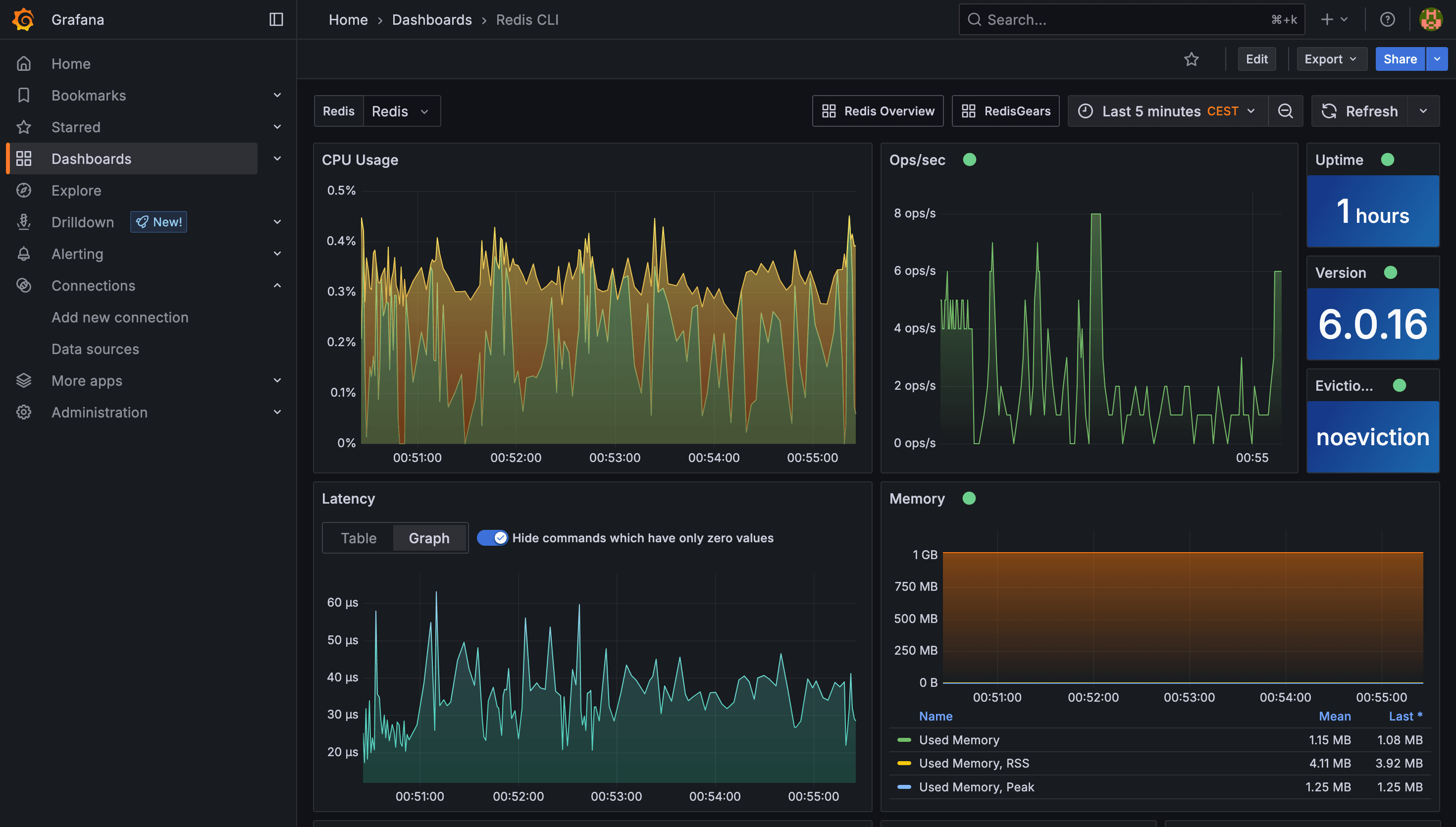This screenshot has width=1456, height=827.
Task: Click the plus icon to add new item
Action: [x=1327, y=19]
